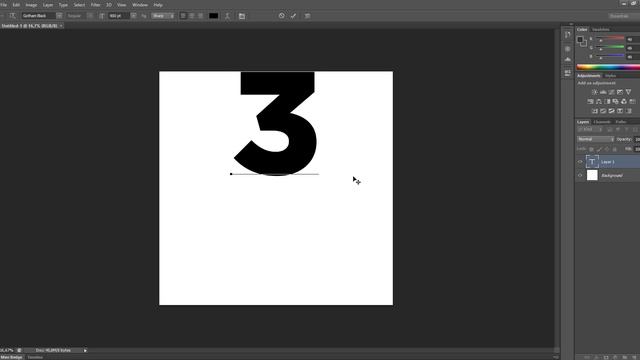Toggle lock image pixels brush icon
The image size is (640, 360).
point(599,149)
